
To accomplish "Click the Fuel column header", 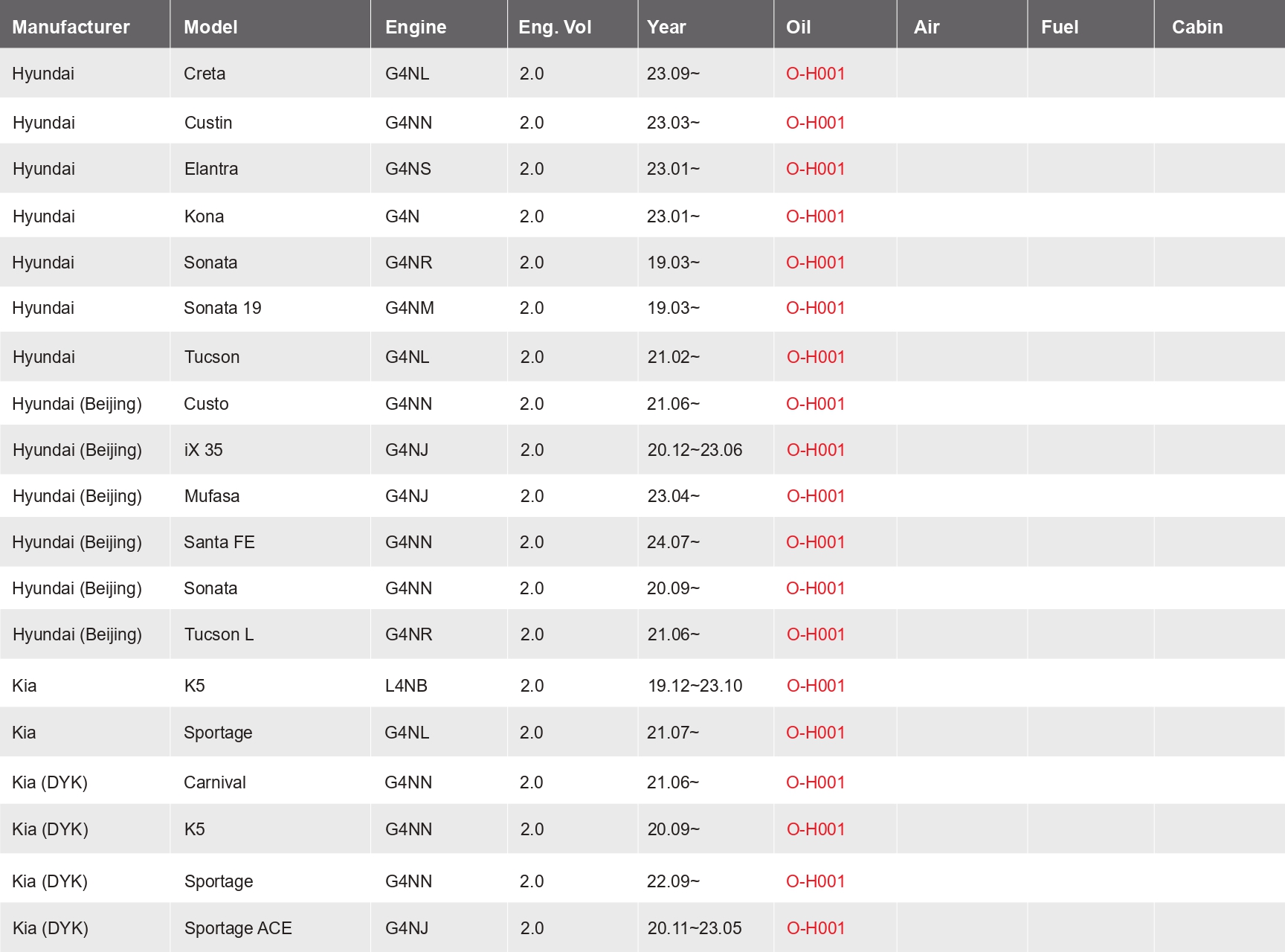I will (x=1059, y=27).
